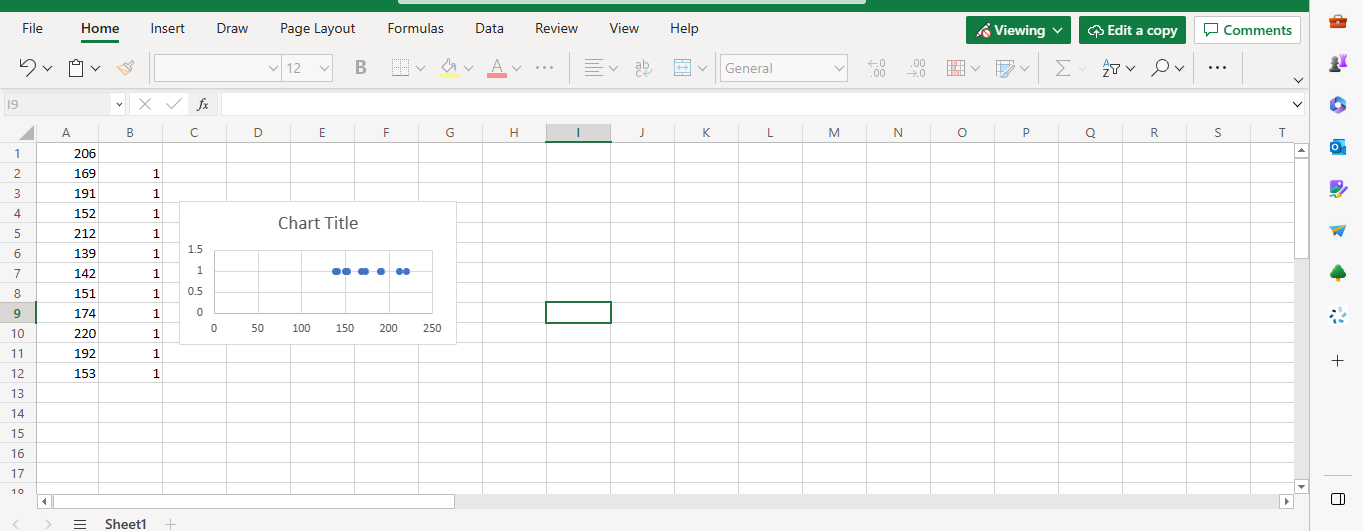This screenshot has height=531, width=1363.
Task: Click the horizontal scrollbar right arrow
Action: click(x=1286, y=501)
